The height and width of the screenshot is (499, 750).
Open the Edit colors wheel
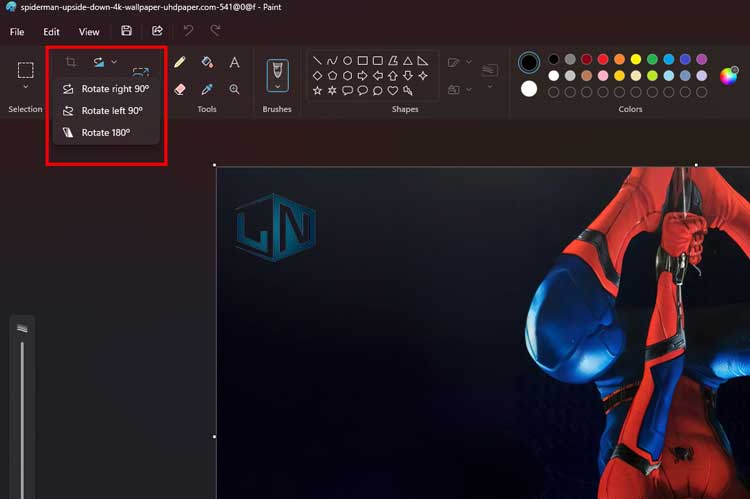[x=729, y=76]
